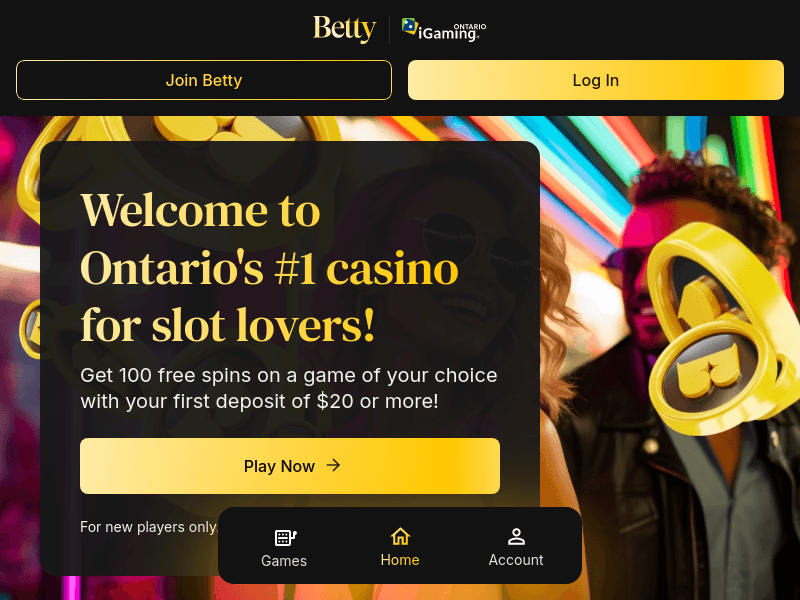Select the Home tab label
Image resolution: width=800 pixels, height=600 pixels.
pos(400,560)
